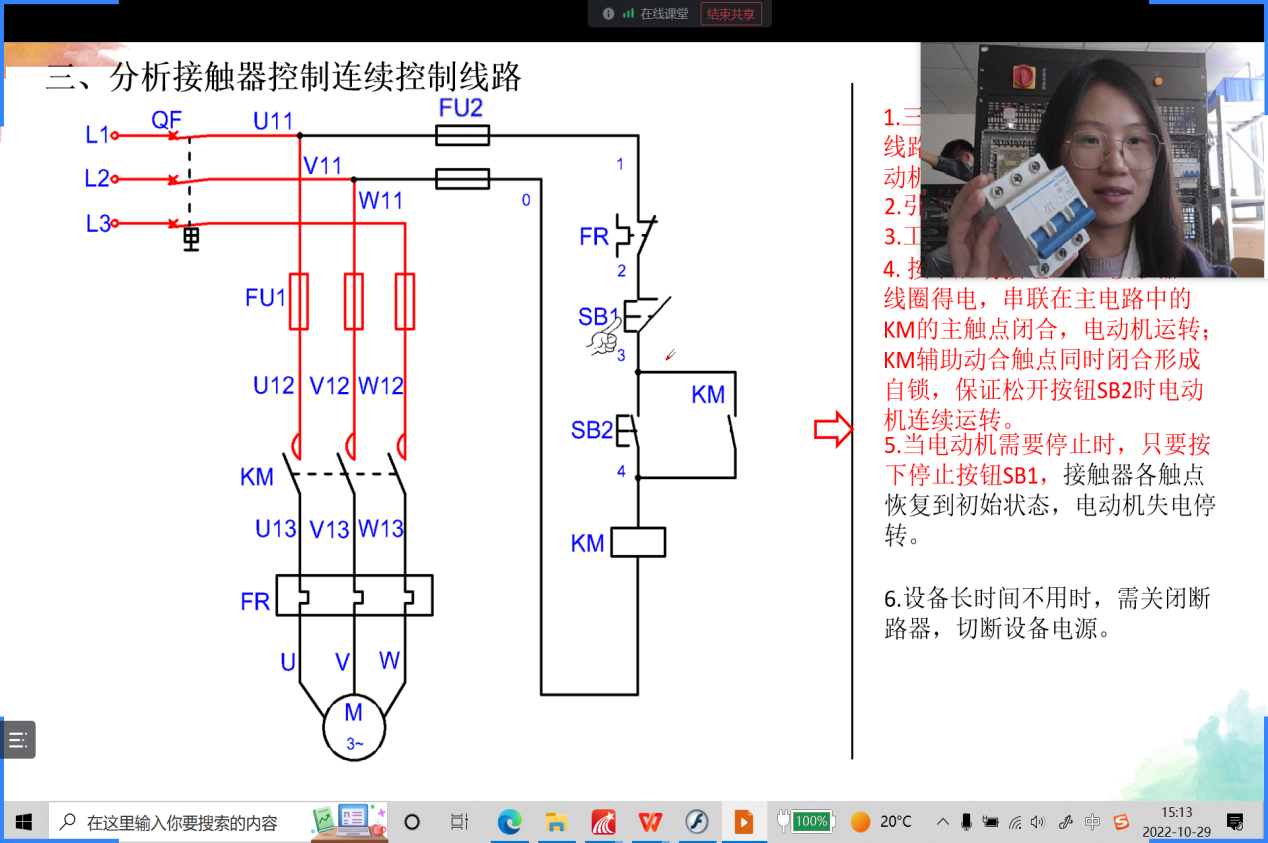Viewport: 1268px width, 843px height.
Task: Open the Windows Start menu
Action: click(x=23, y=822)
